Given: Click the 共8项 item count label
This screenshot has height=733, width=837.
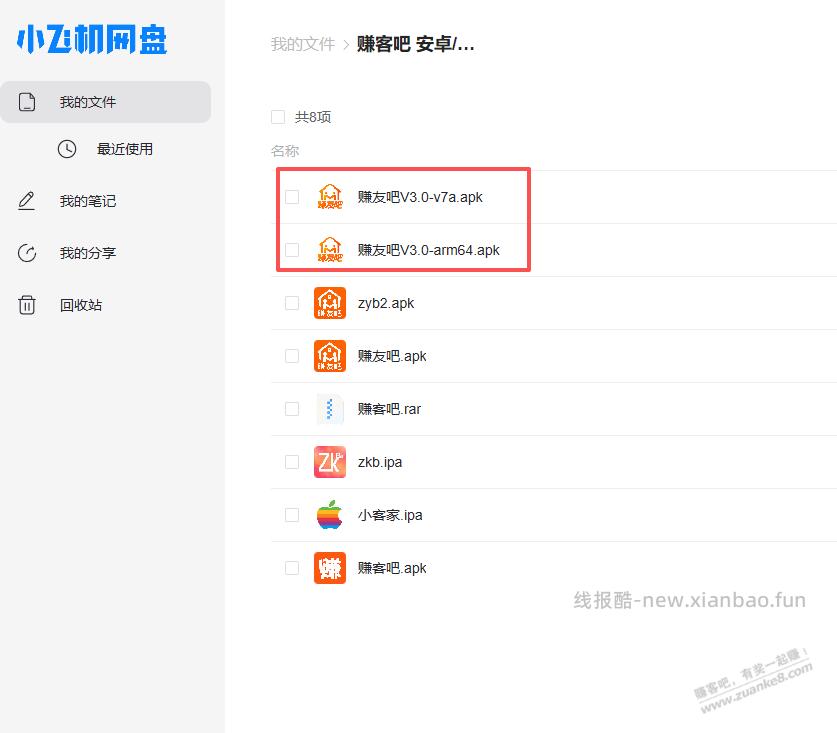Looking at the screenshot, I should [x=313, y=117].
